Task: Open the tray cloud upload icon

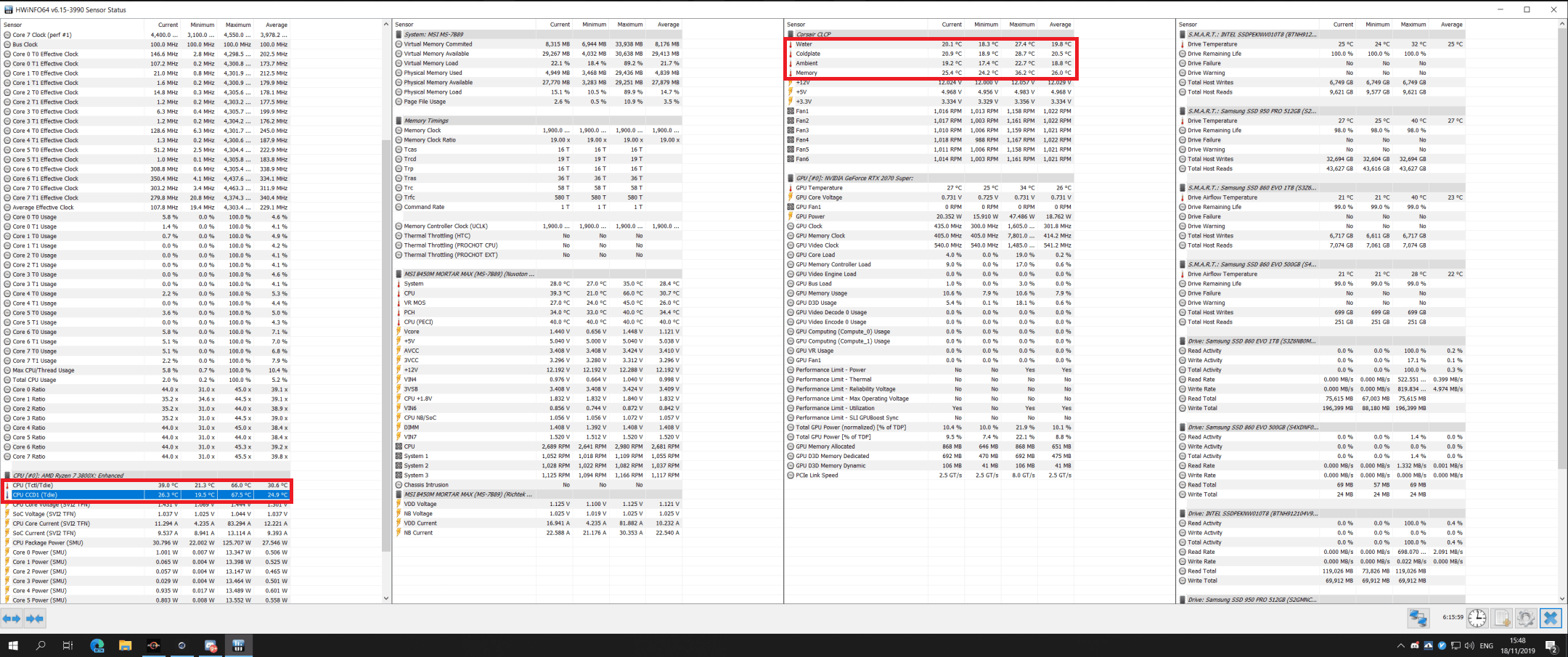Action: pyautogui.click(x=1428, y=645)
